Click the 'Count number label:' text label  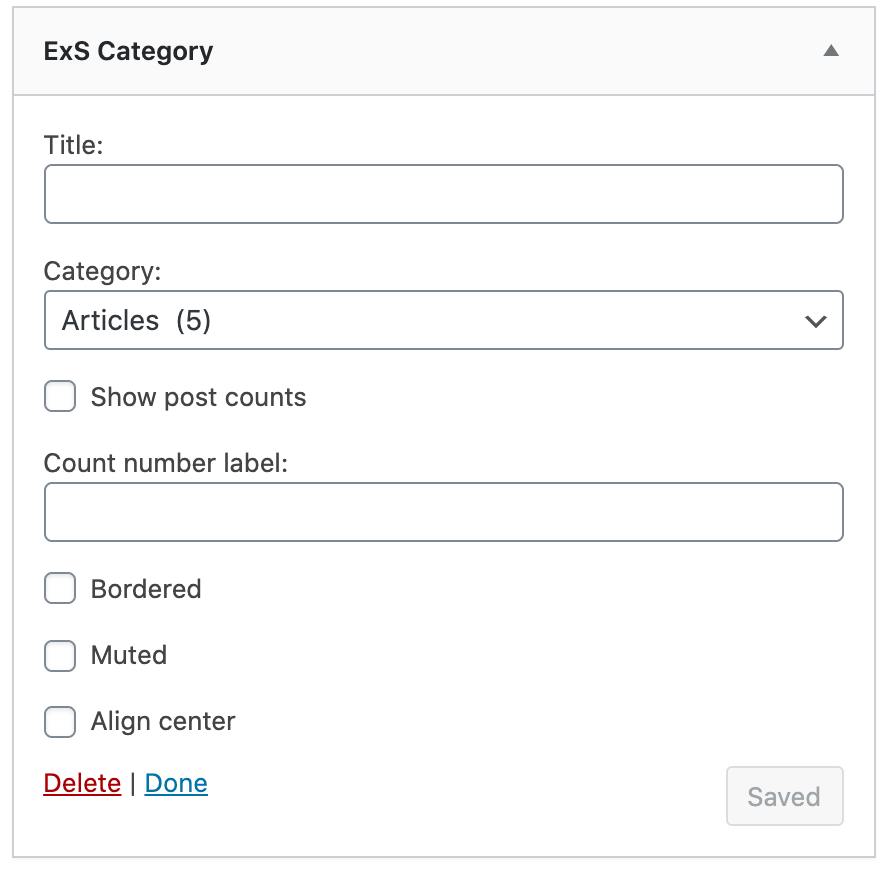click(166, 463)
